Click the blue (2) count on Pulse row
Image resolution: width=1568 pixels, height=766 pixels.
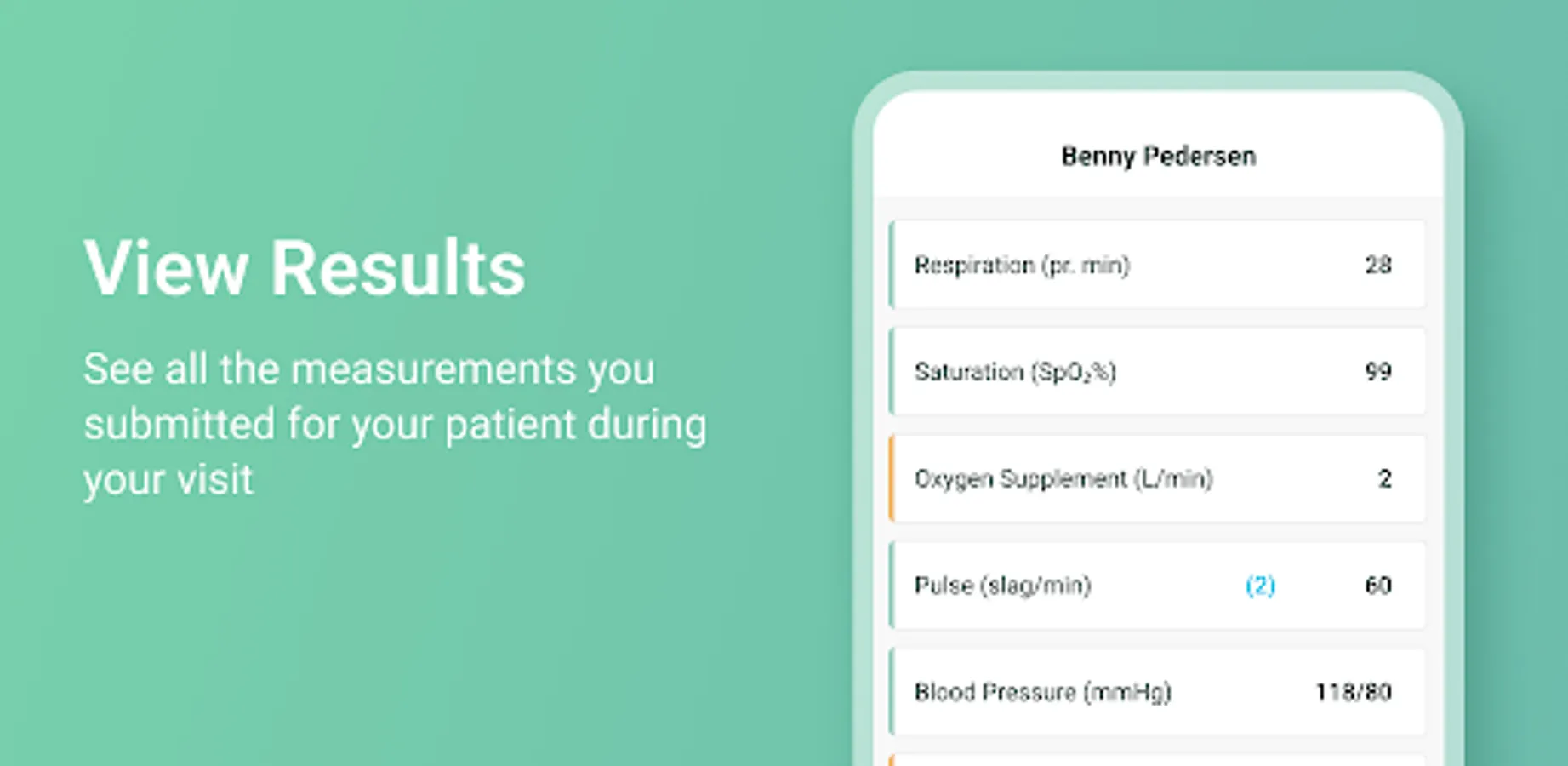point(1260,586)
